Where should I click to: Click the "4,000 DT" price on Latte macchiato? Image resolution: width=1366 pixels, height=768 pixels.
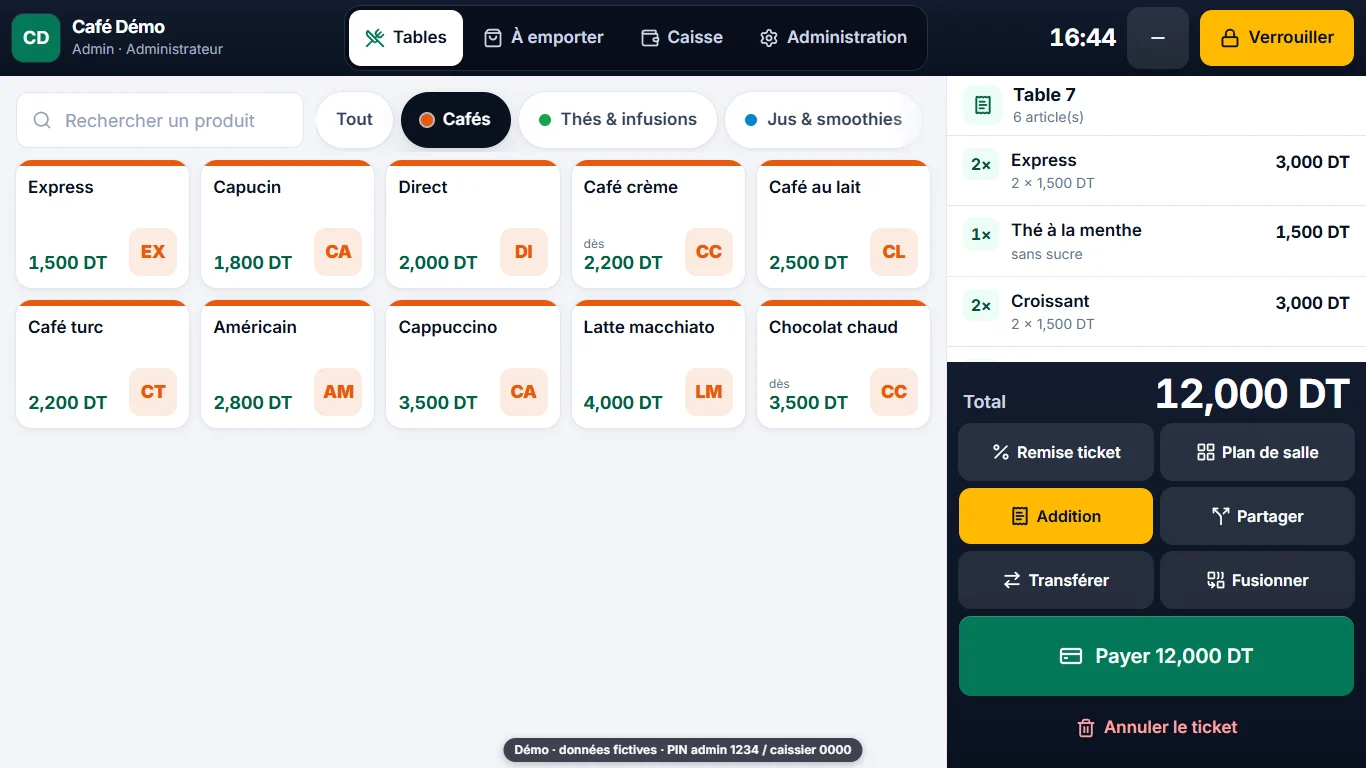623,403
